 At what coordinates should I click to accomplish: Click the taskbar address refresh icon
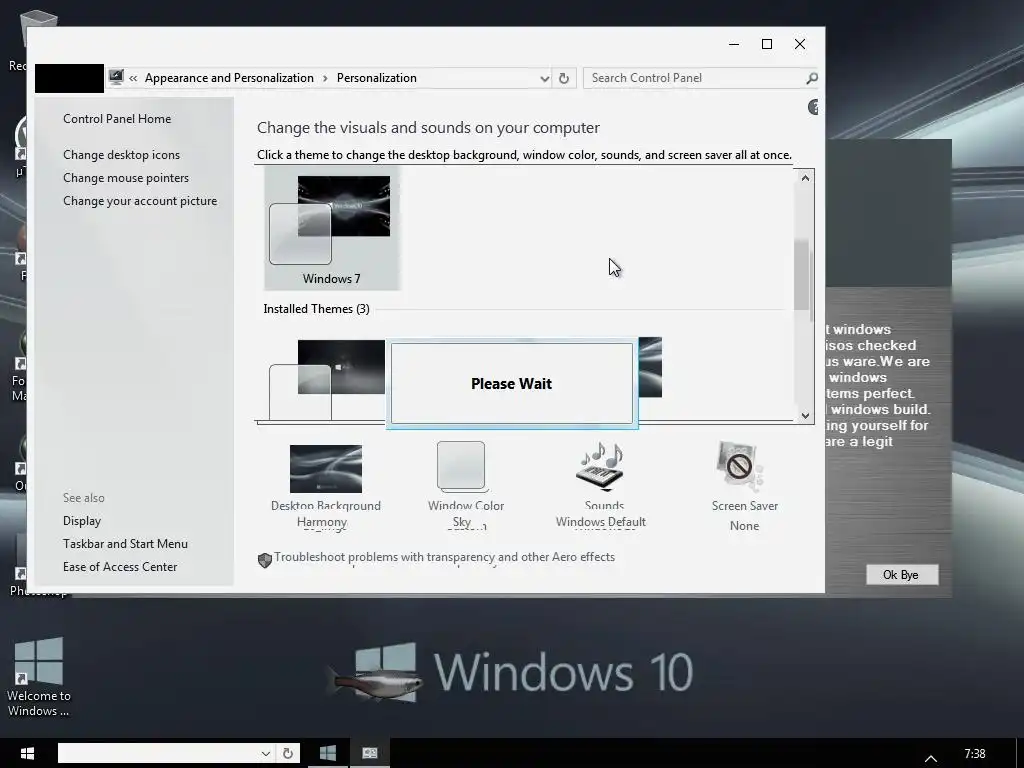point(287,753)
